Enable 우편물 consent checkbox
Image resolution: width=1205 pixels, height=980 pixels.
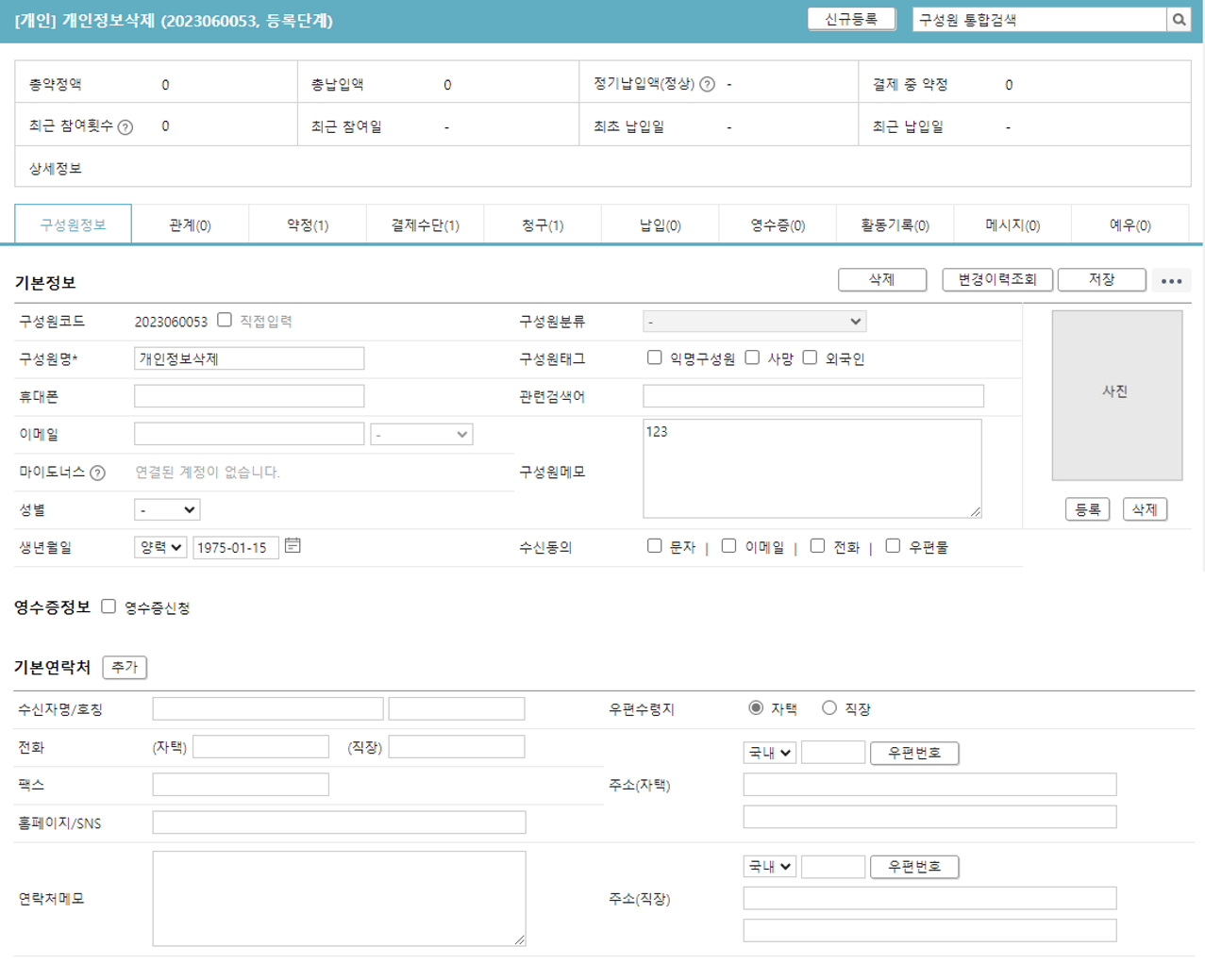tap(893, 545)
